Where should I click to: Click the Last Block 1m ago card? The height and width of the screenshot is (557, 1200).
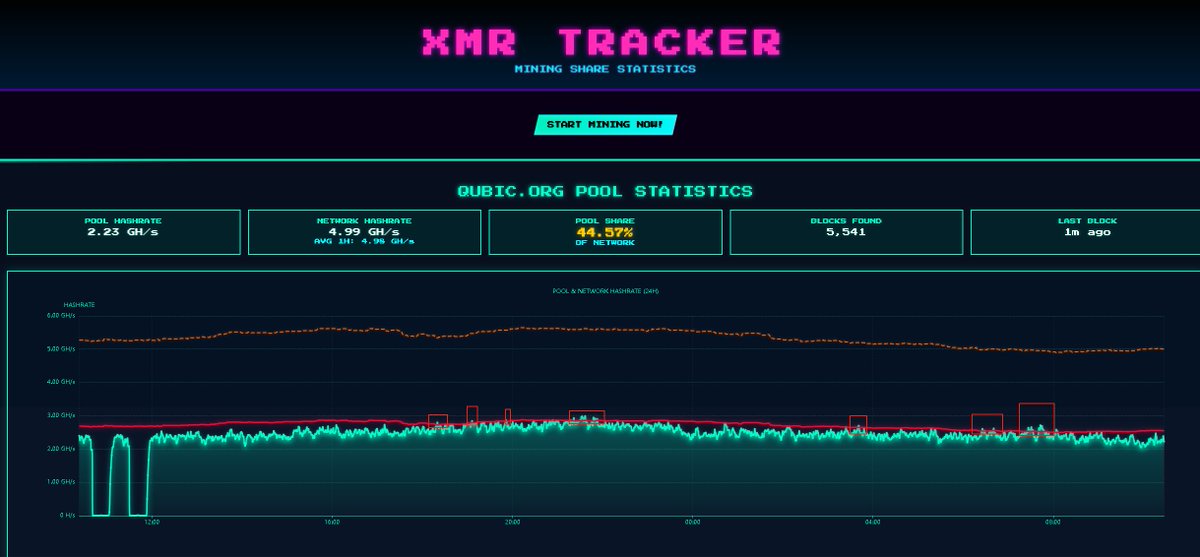pyautogui.click(x=1087, y=232)
